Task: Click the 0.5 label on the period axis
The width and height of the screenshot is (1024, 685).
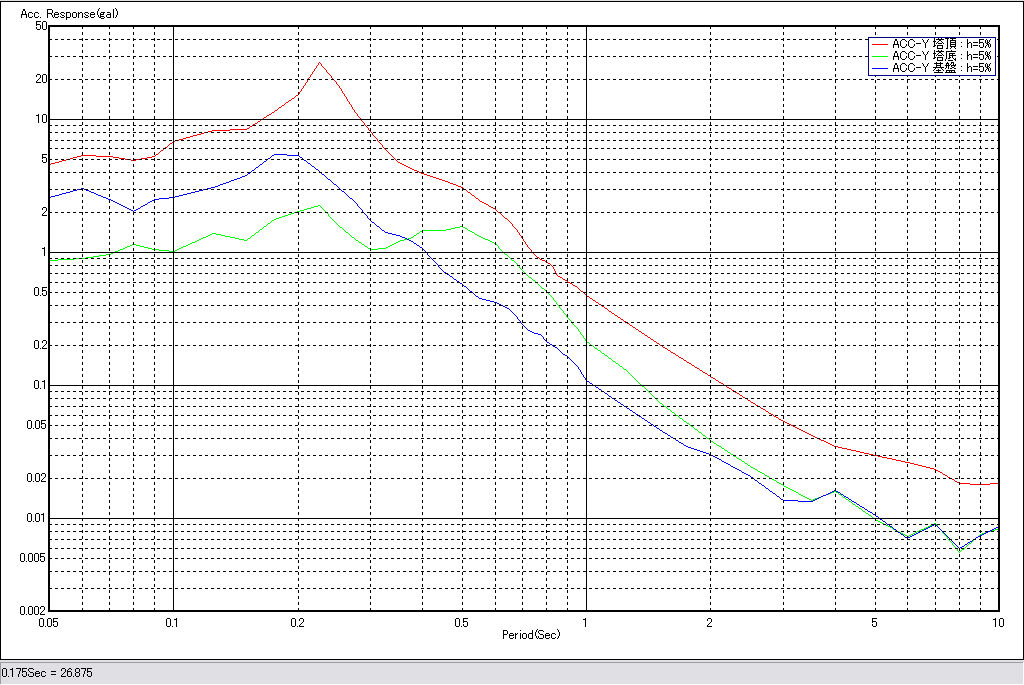Action: pyautogui.click(x=461, y=622)
